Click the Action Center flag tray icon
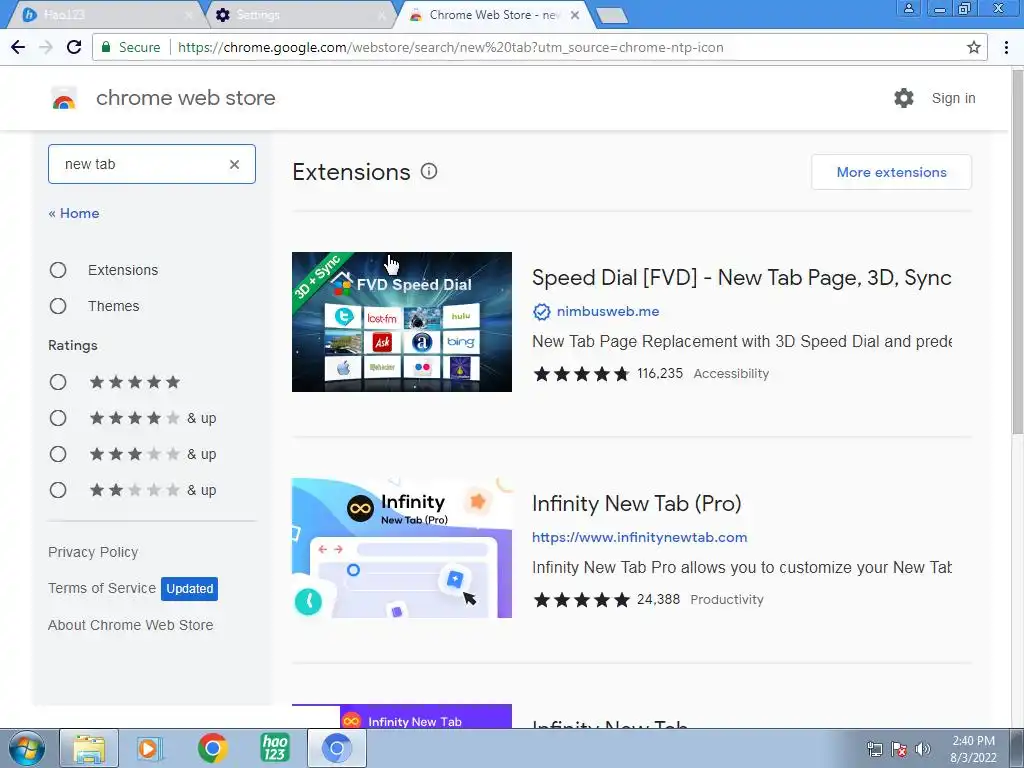The height and width of the screenshot is (768, 1024). (899, 749)
